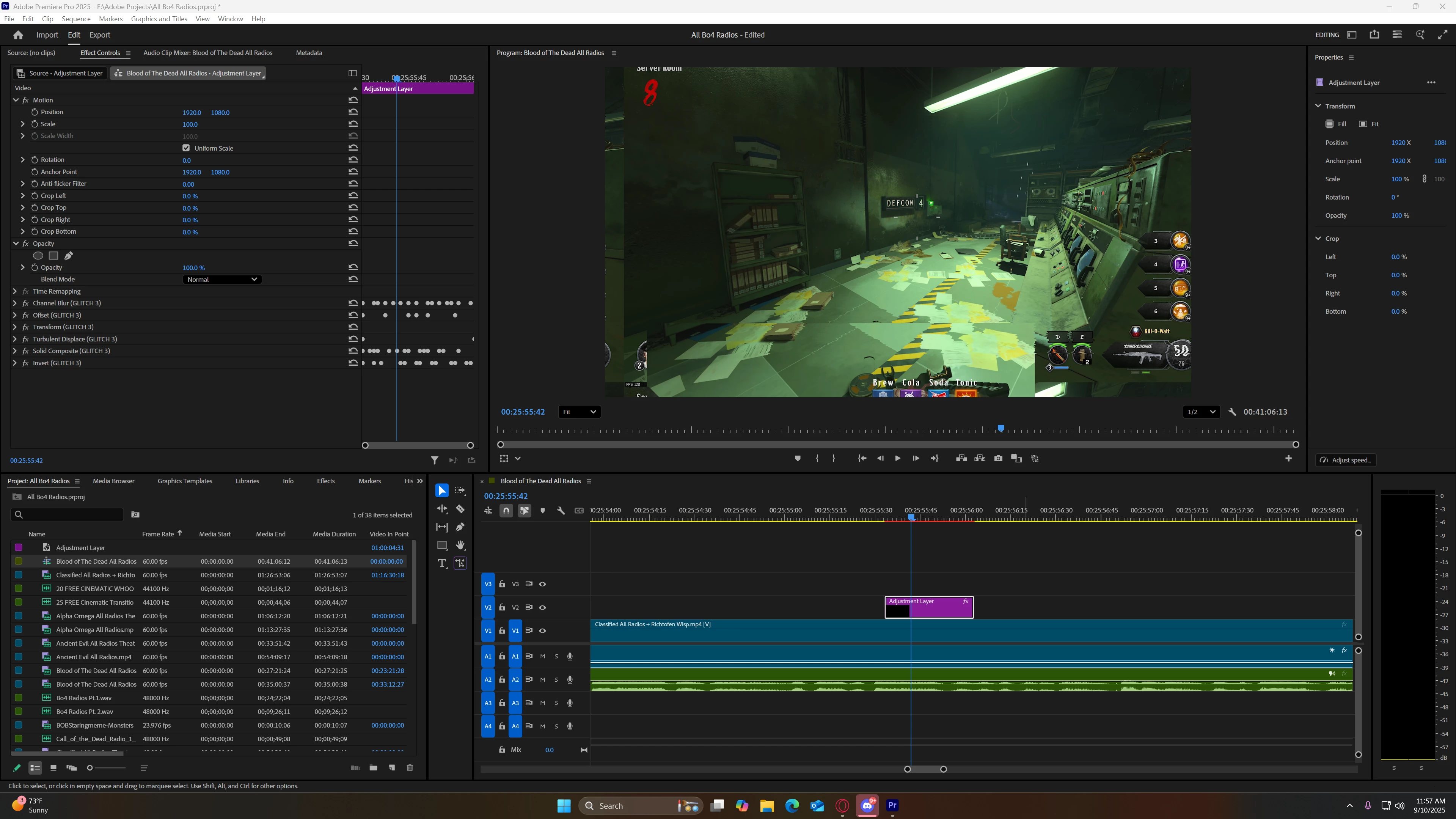The image size is (1456, 819).
Task: Open the Fit zoom level dropdown
Action: click(579, 412)
